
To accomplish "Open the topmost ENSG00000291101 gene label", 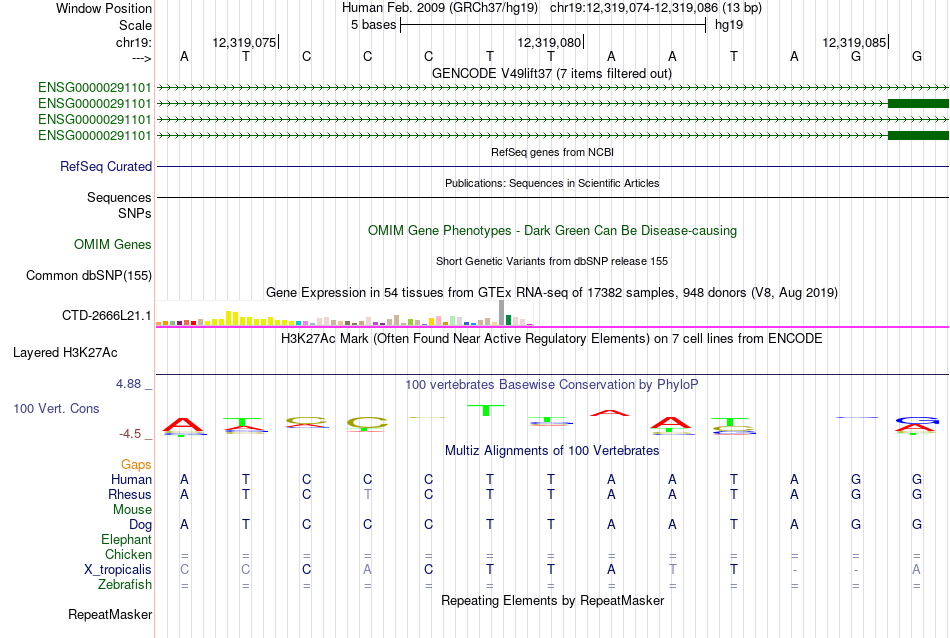I will click(95, 87).
